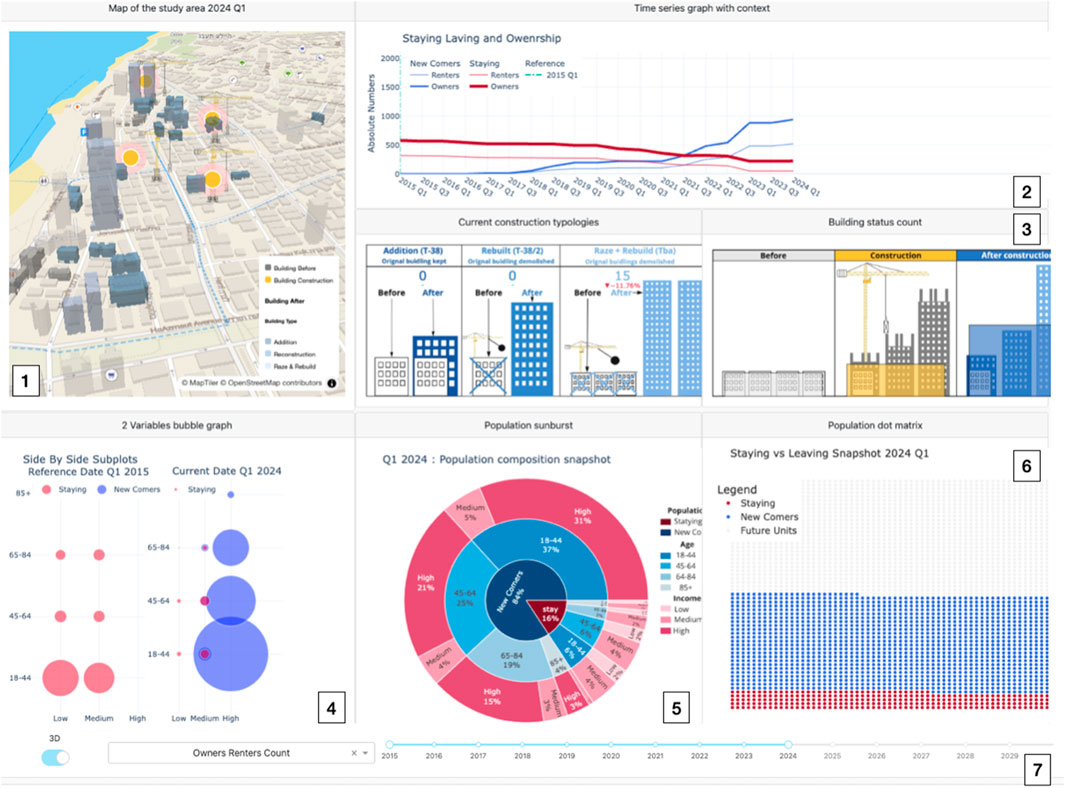1065x788 pixels.
Task: Toggle New Comers in the dot matrix legend
Action: coord(762,517)
